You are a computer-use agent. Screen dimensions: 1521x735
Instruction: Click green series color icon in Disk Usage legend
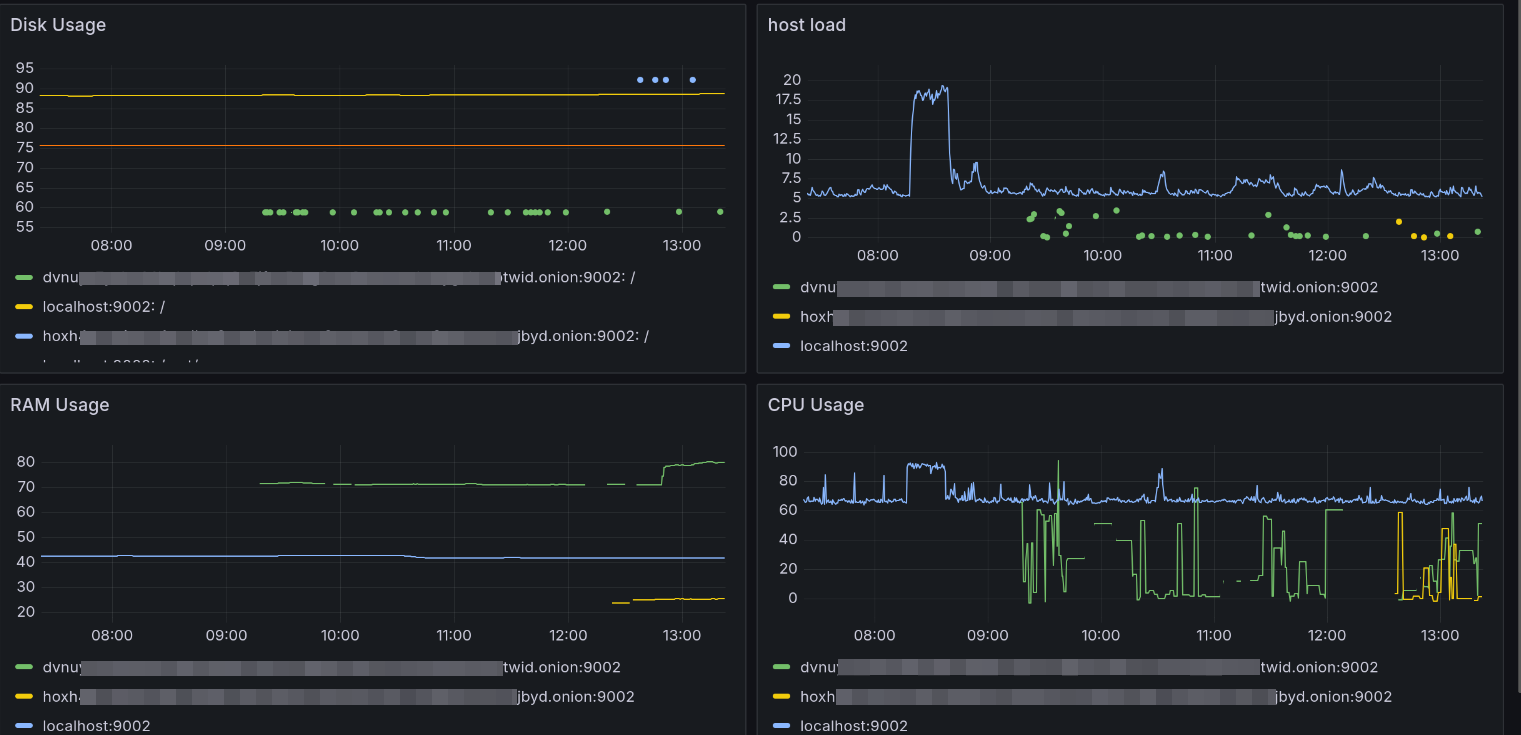click(25, 278)
